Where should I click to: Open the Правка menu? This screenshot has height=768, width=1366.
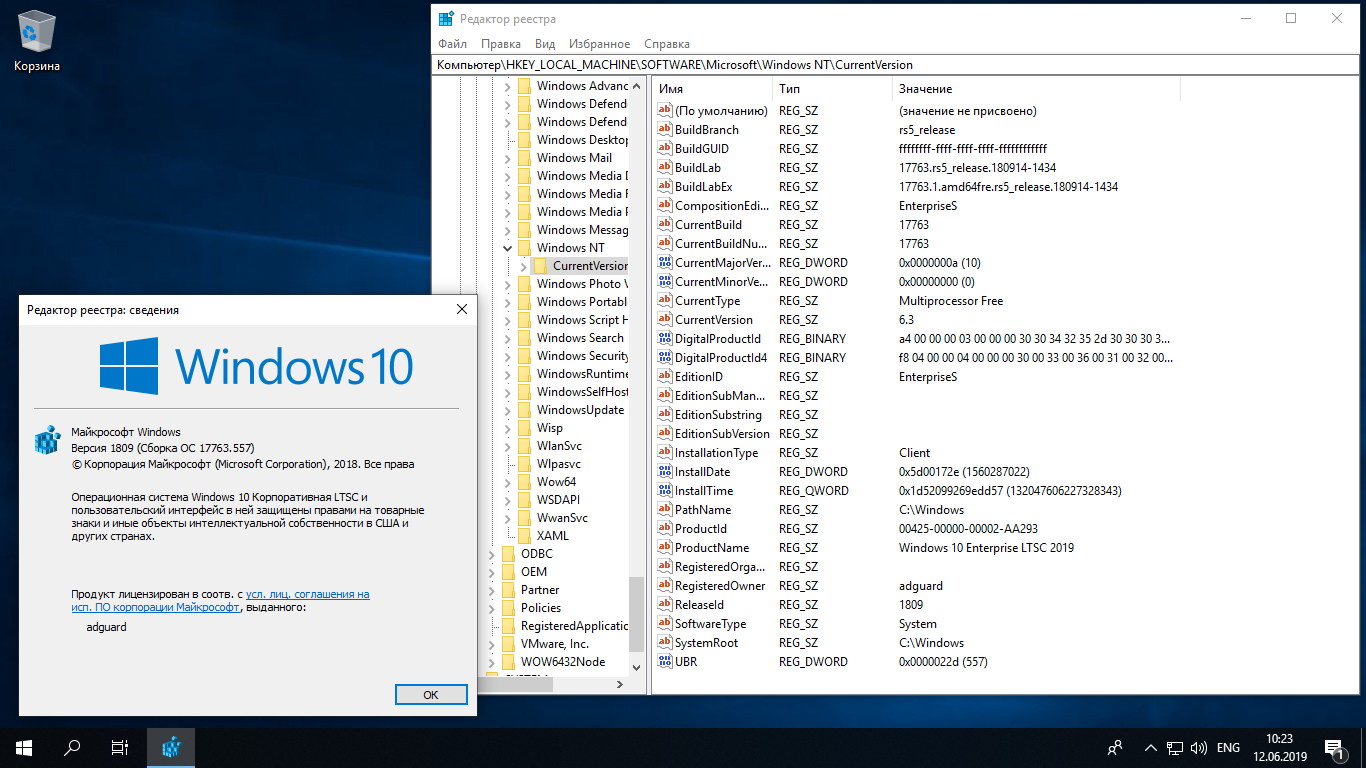tap(500, 44)
